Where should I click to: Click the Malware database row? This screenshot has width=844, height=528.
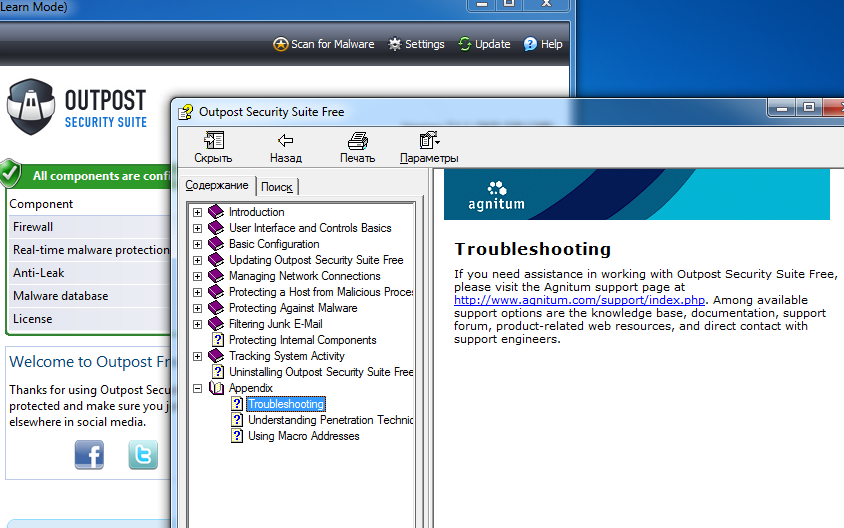tap(89, 296)
